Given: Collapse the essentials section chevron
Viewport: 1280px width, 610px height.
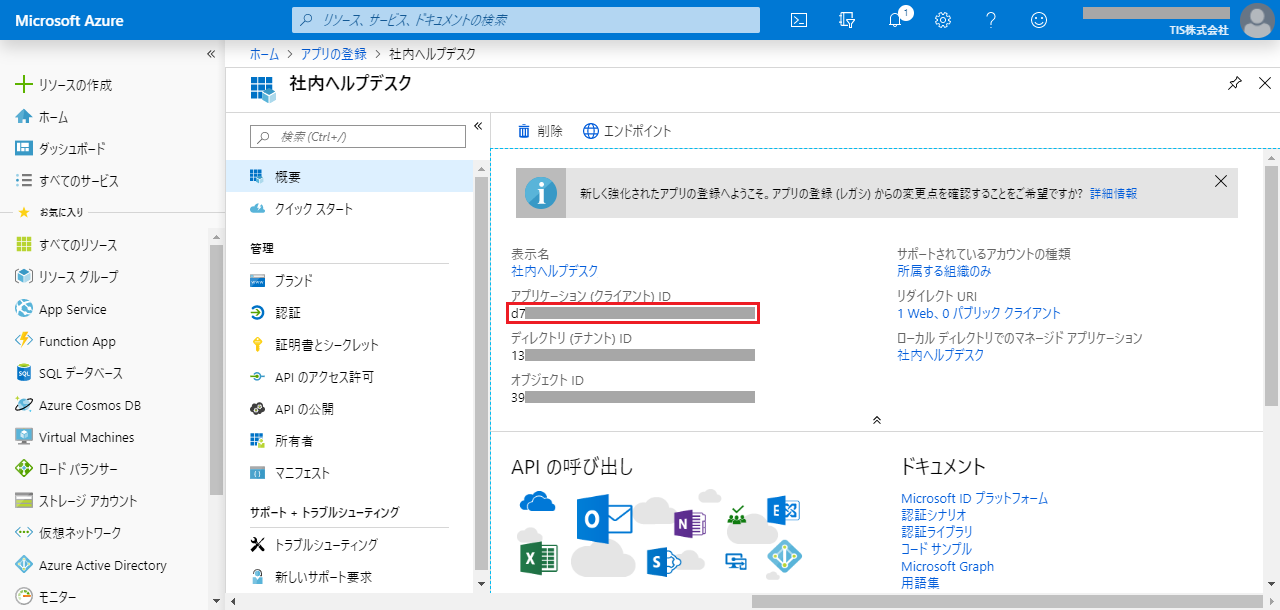Looking at the screenshot, I should pos(877,420).
